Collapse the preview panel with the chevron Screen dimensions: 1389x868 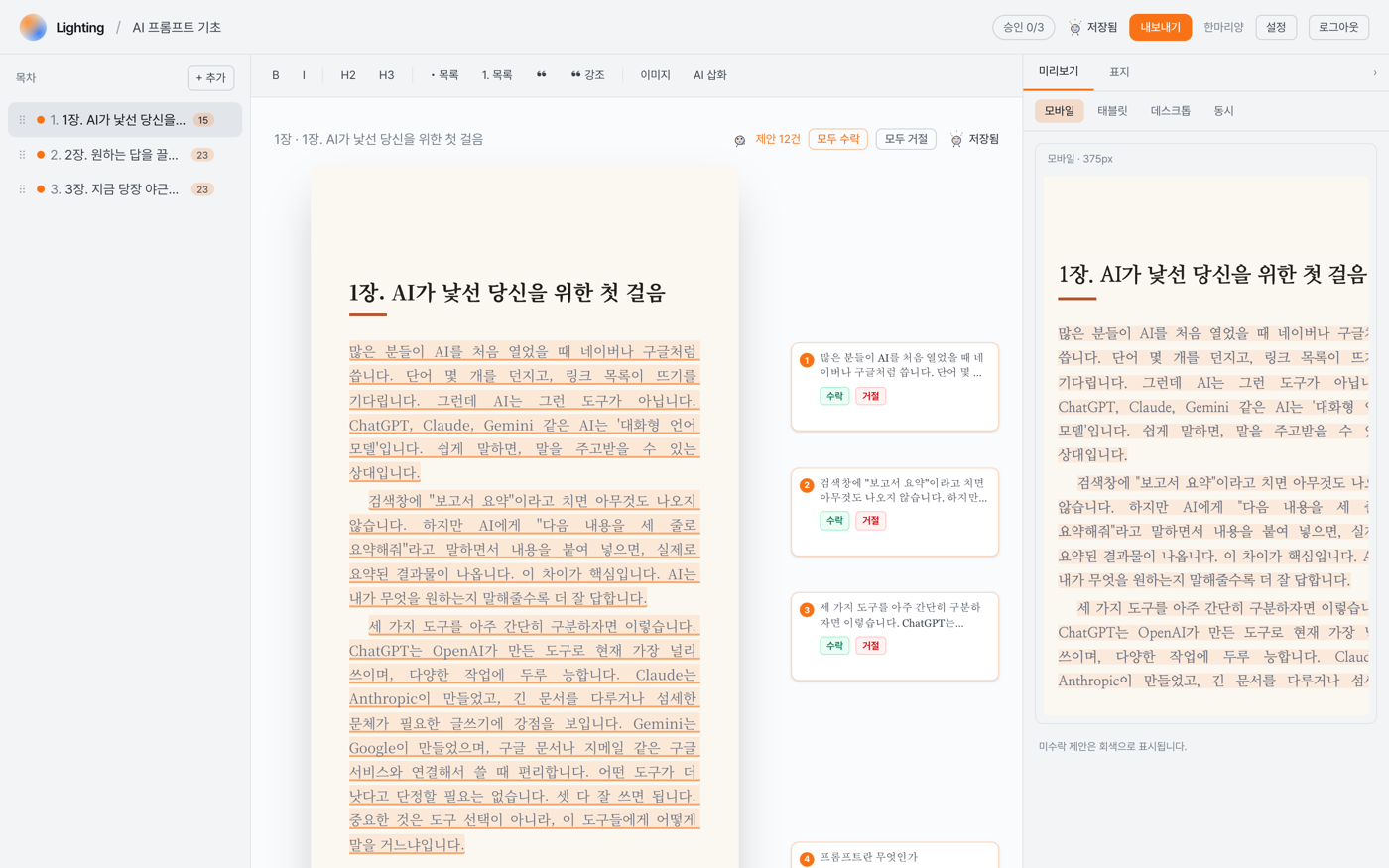click(1374, 72)
